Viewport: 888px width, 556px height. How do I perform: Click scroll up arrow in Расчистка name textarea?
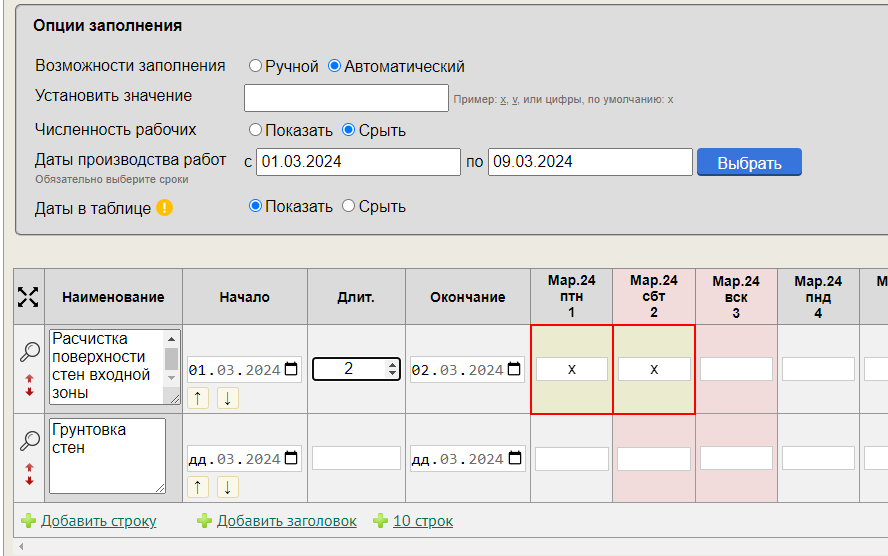click(171, 339)
